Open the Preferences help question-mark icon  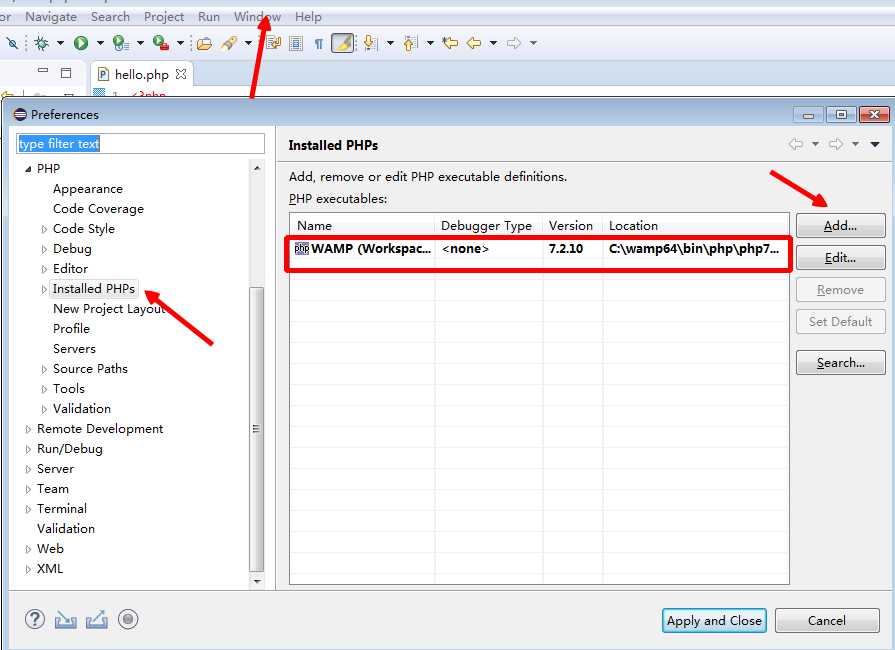coord(35,619)
